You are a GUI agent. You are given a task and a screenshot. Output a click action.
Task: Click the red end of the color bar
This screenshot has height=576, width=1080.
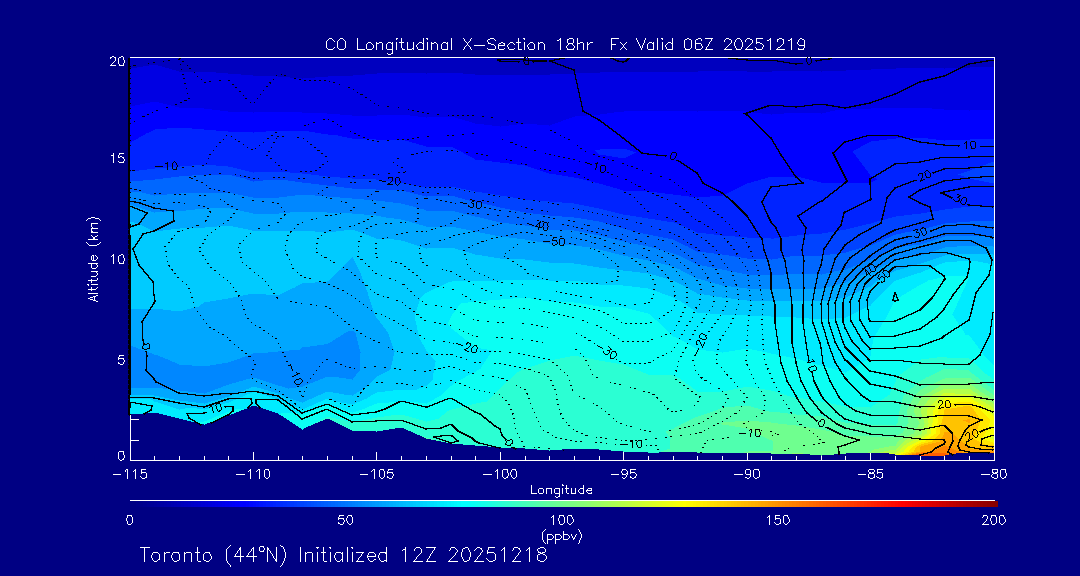pos(988,501)
